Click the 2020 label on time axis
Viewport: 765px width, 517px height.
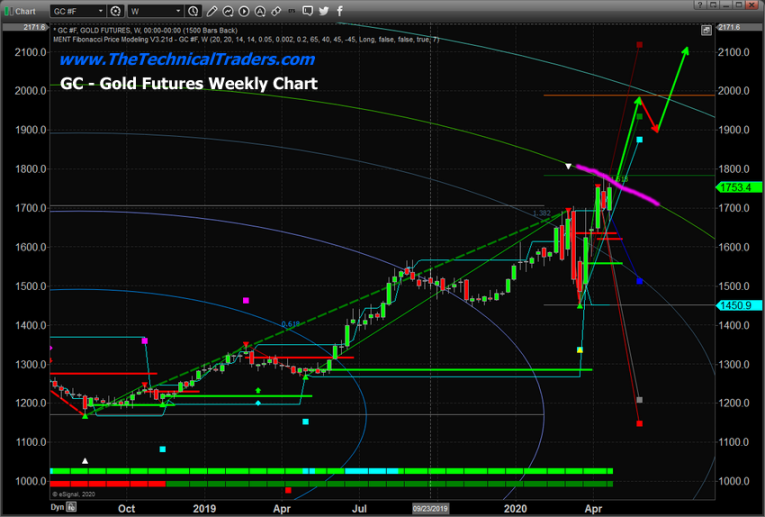coord(515,508)
